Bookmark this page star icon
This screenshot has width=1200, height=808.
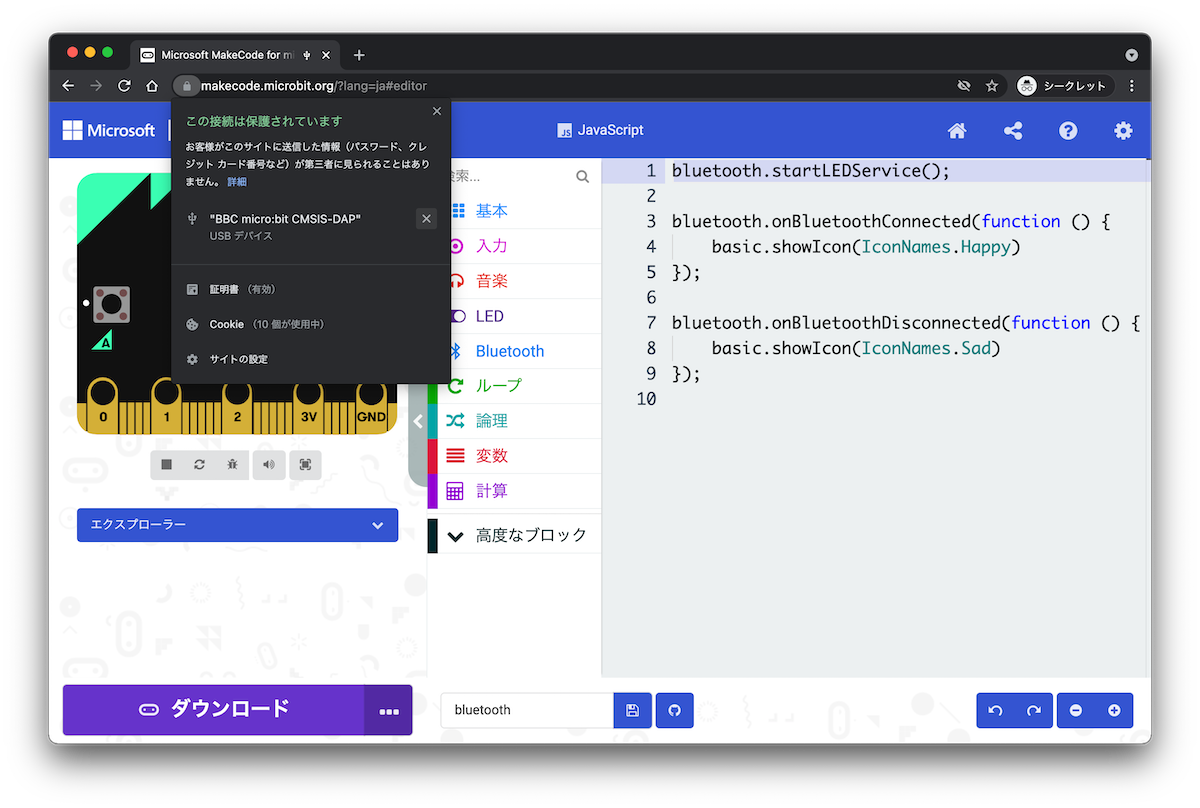[x=992, y=86]
